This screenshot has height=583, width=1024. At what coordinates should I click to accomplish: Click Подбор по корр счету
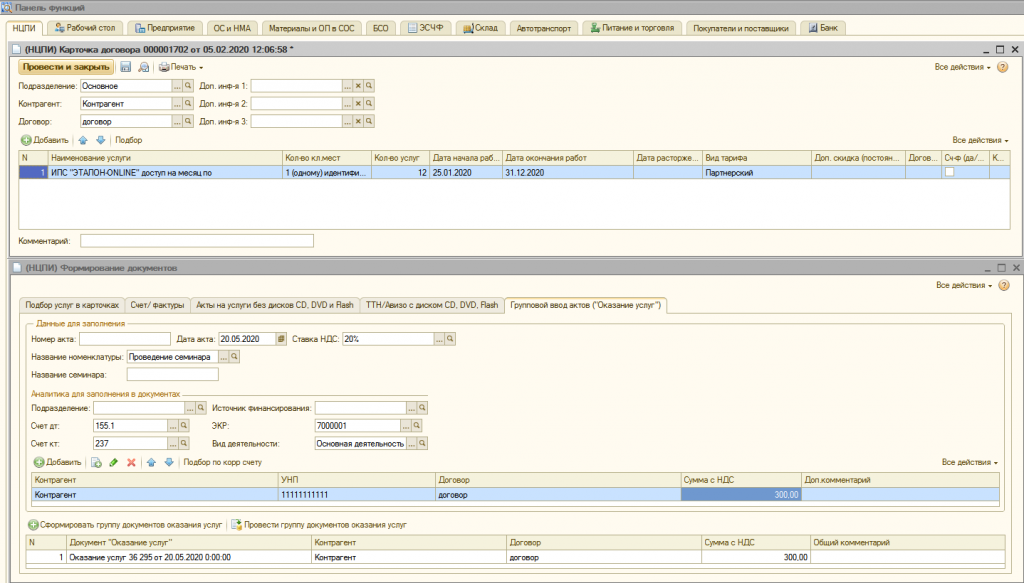[222, 463]
